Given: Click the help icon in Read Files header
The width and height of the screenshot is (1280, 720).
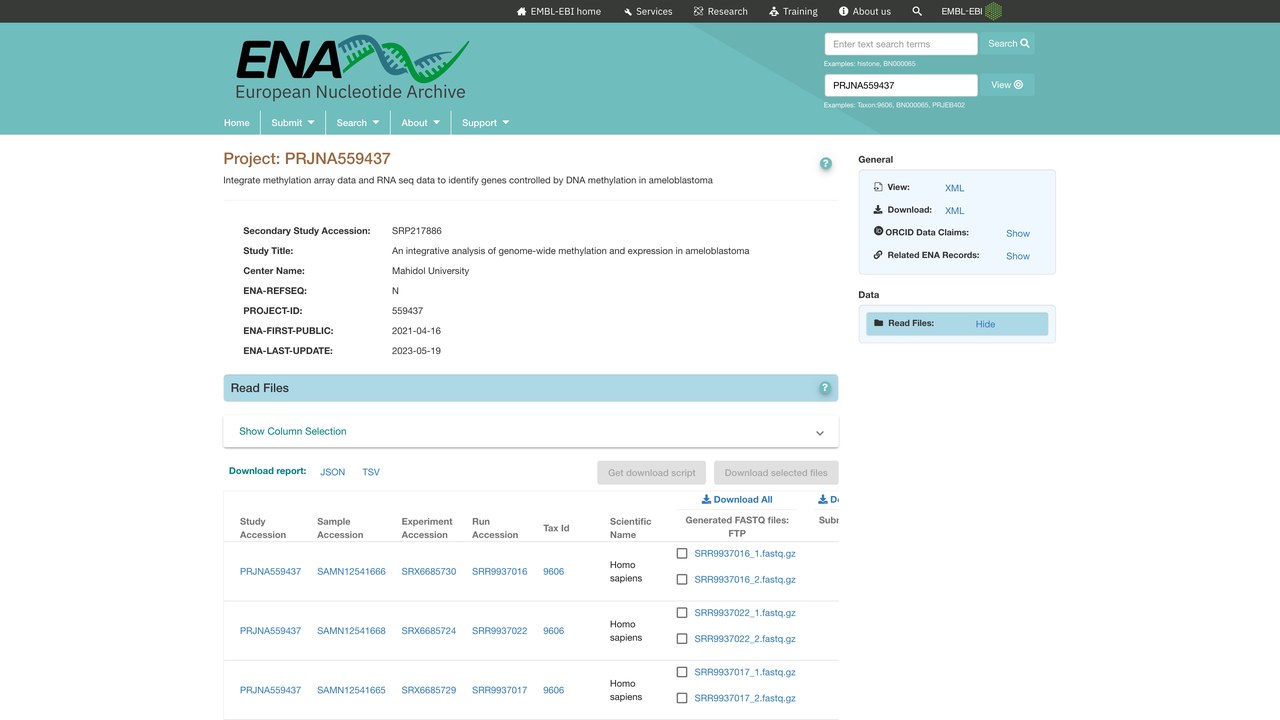Looking at the screenshot, I should point(825,388).
